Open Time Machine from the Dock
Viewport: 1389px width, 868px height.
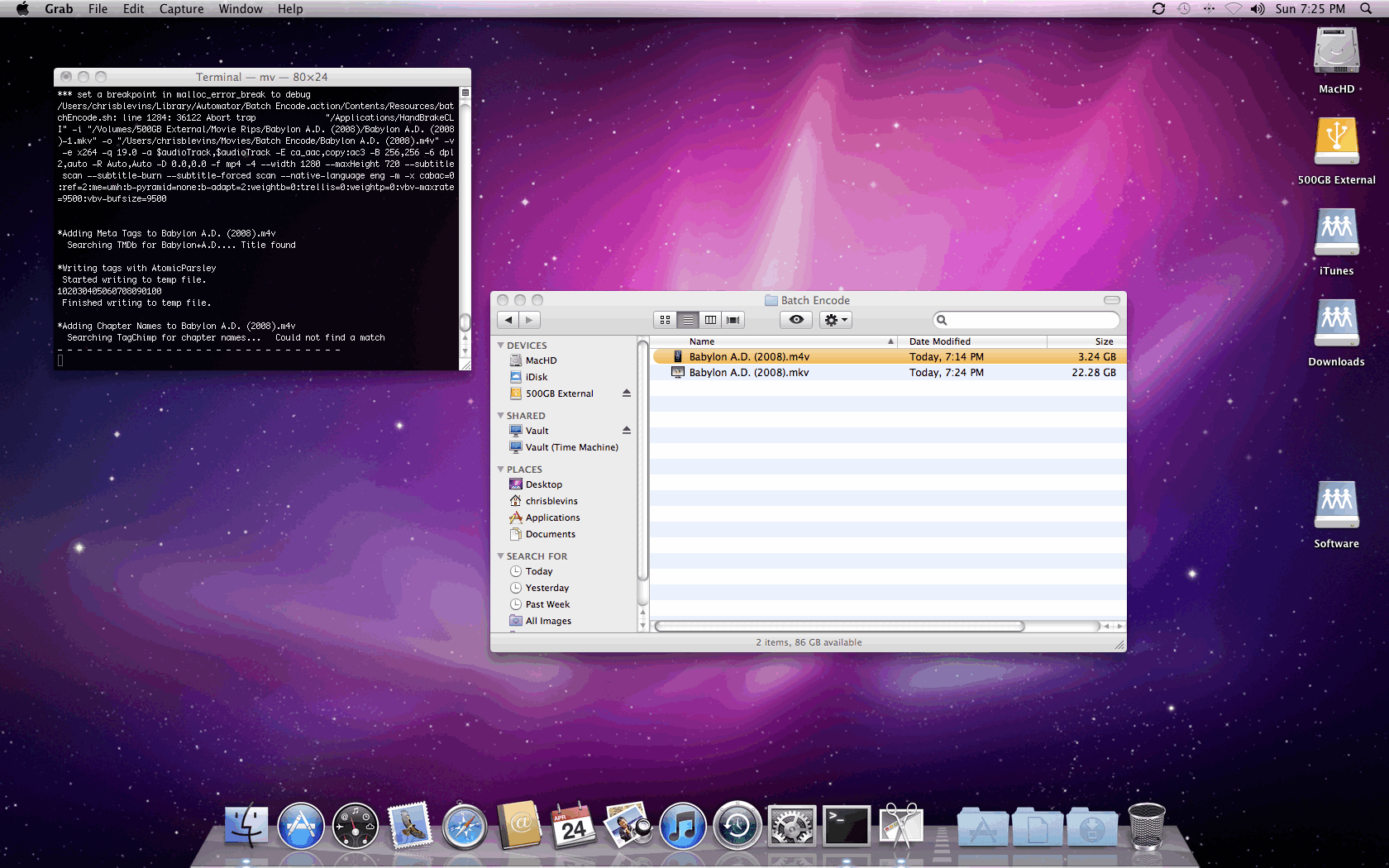(x=737, y=825)
